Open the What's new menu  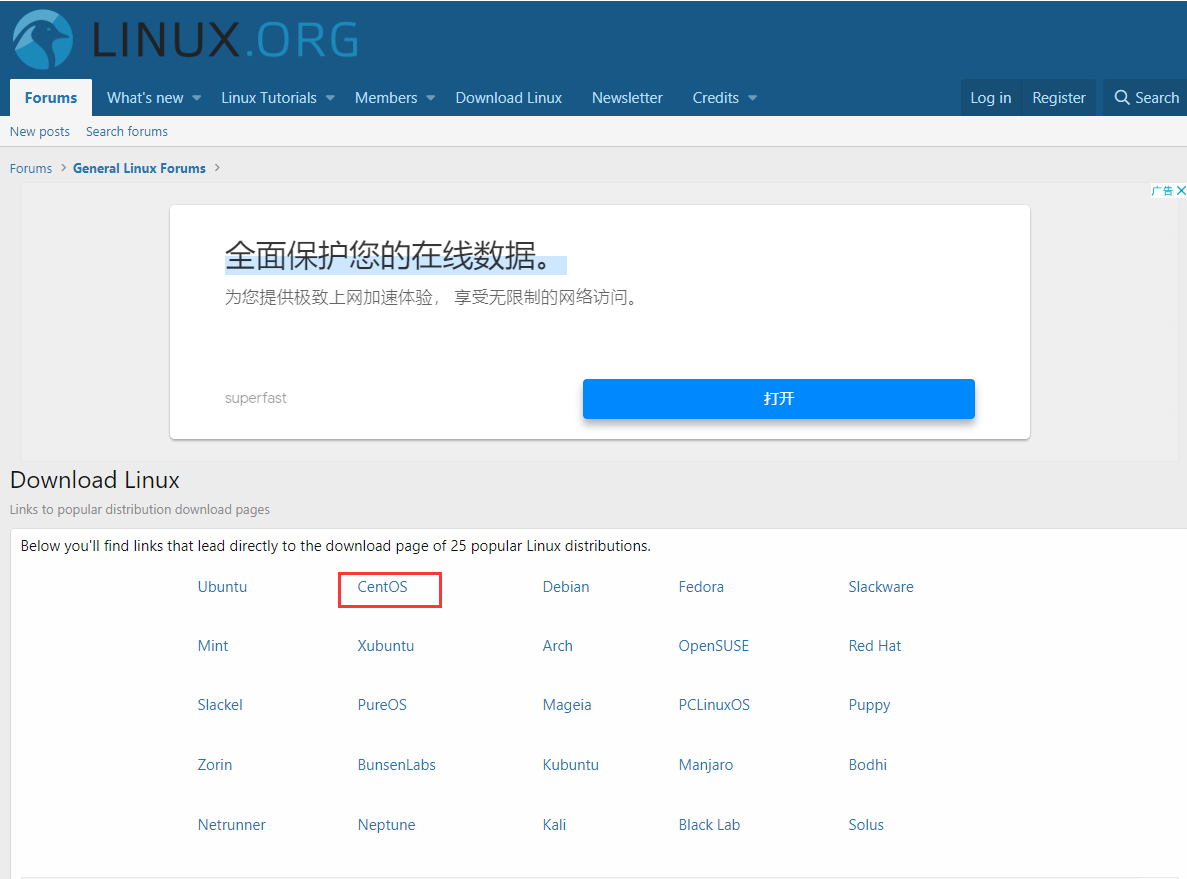pyautogui.click(x=145, y=98)
